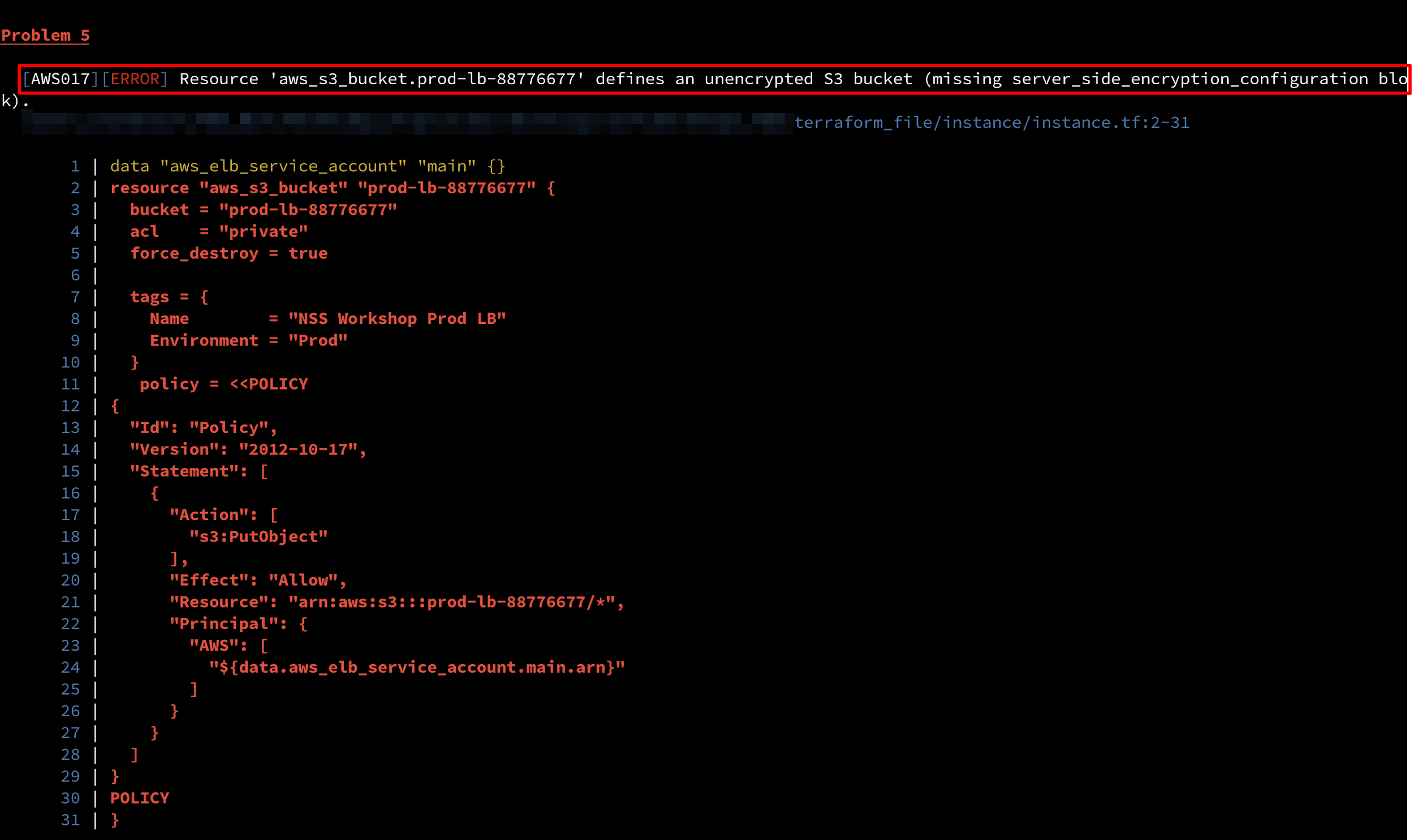The image size is (1414, 840).
Task: Click the ${data.aws_elb_service_account.main.arn} string
Action: click(417, 668)
